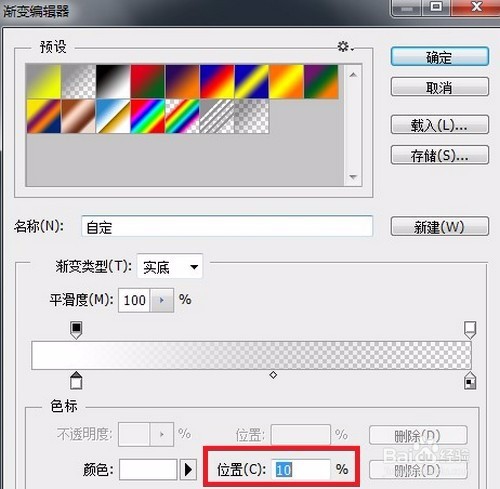Pick the copper gradient preset
Screen dimensions: 500x489
coord(78,116)
